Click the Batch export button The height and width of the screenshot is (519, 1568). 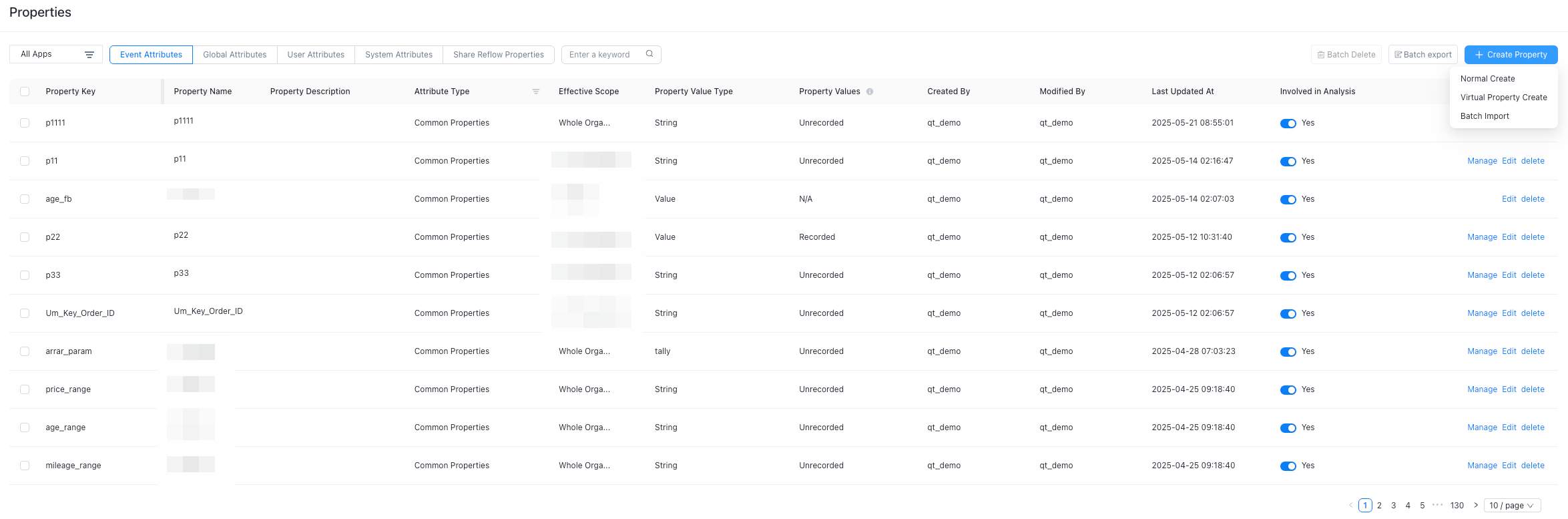tap(1422, 55)
